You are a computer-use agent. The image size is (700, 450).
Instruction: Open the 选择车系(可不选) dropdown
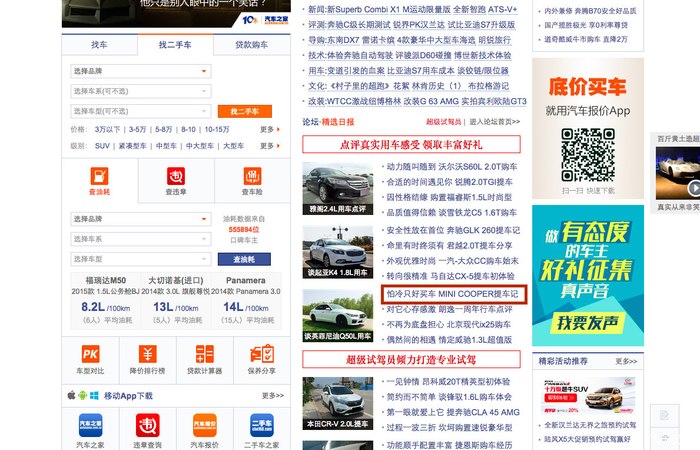pyautogui.click(x=140, y=91)
